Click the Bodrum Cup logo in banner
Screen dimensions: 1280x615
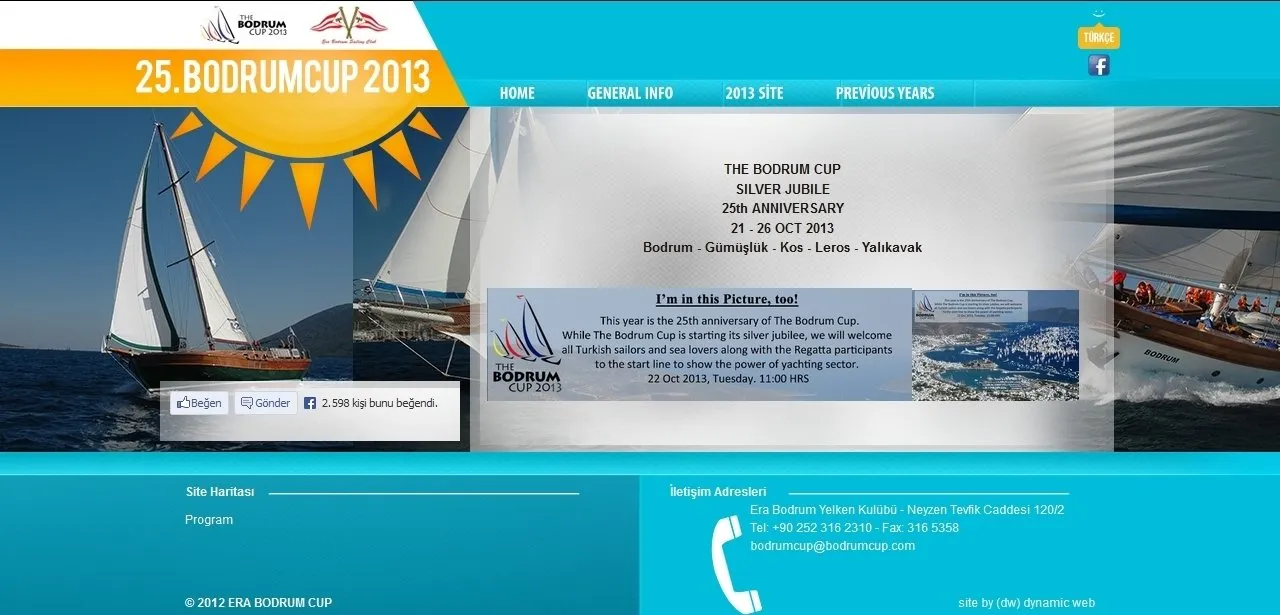tap(527, 345)
